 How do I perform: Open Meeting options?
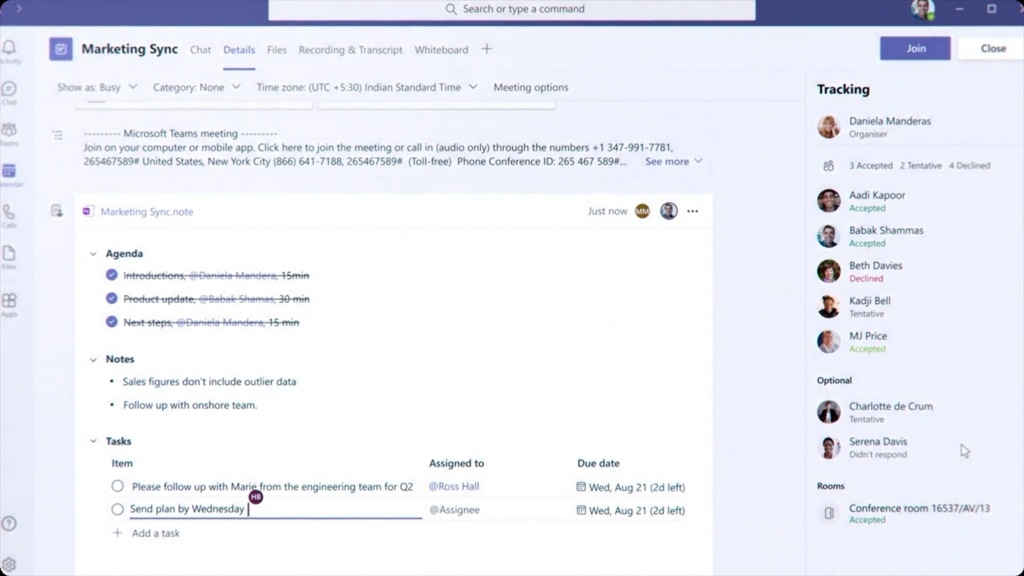tap(531, 87)
